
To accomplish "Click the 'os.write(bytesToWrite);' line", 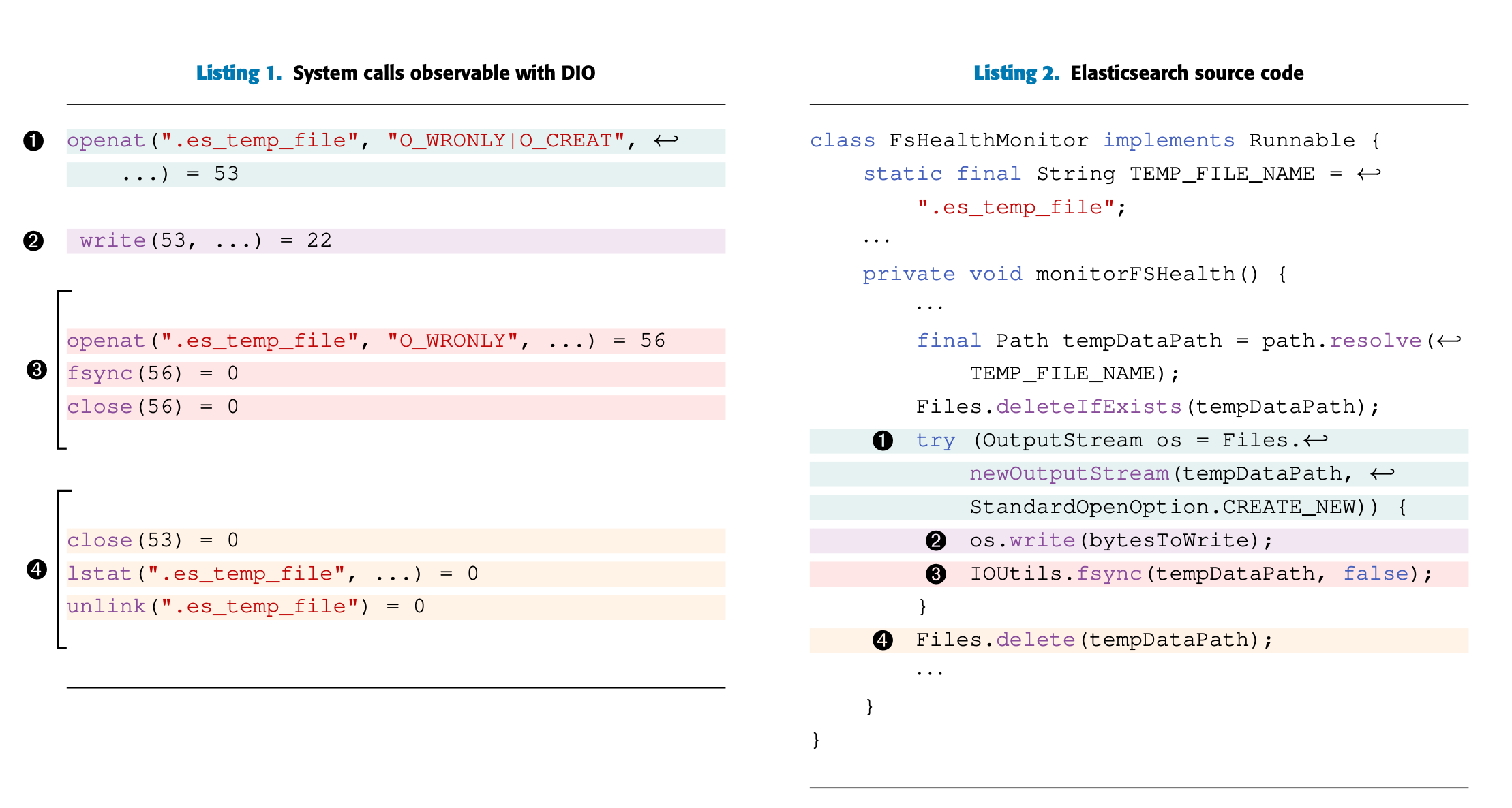I will pos(1138,541).
